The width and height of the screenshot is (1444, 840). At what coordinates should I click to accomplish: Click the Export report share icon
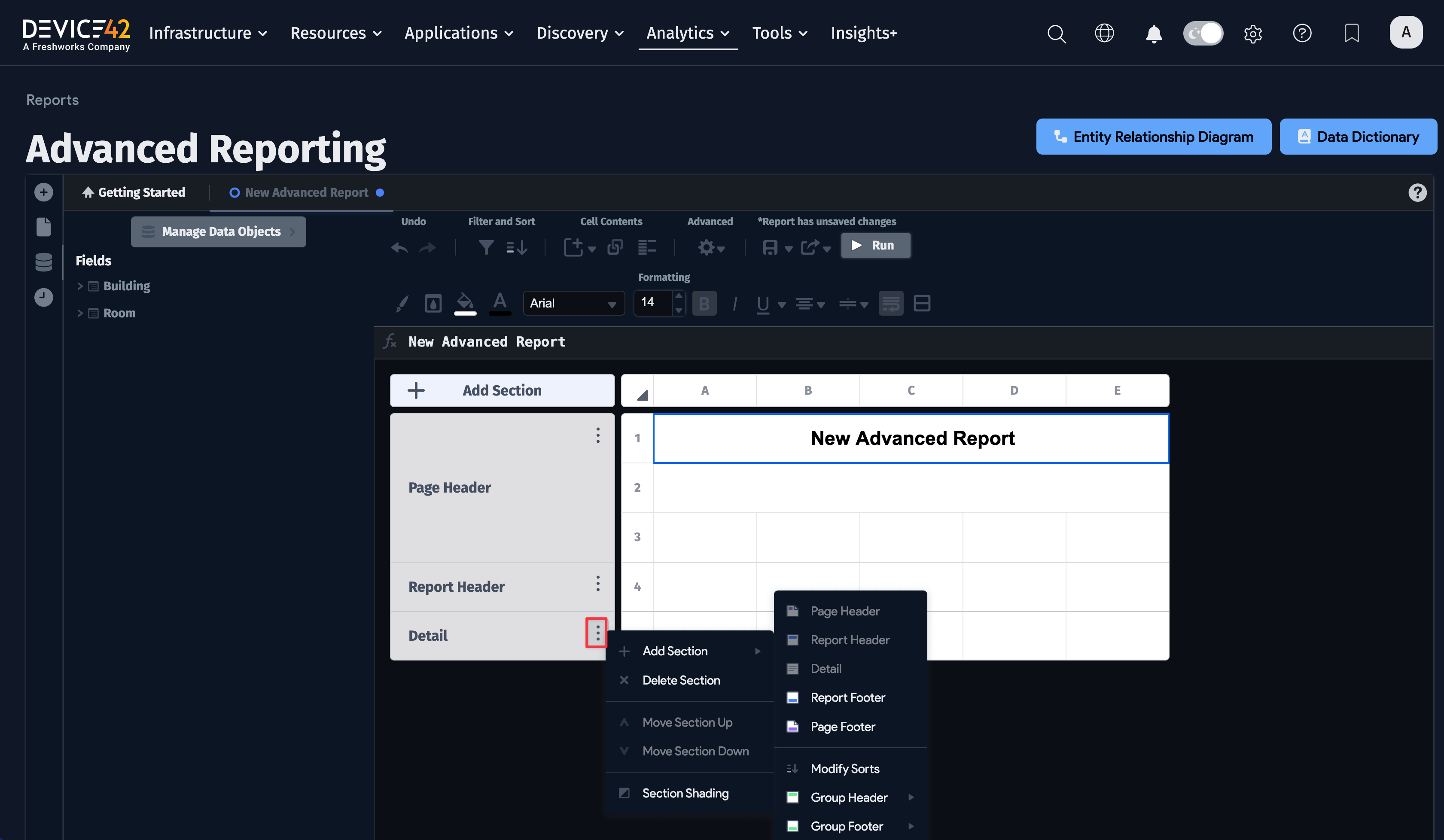click(809, 247)
